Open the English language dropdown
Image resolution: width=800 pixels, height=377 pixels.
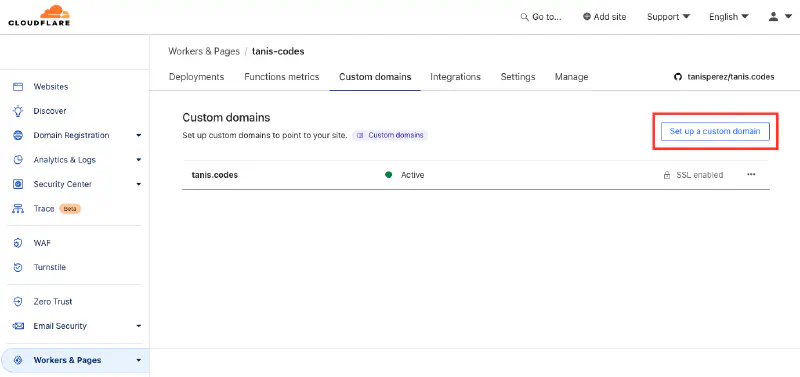(729, 17)
